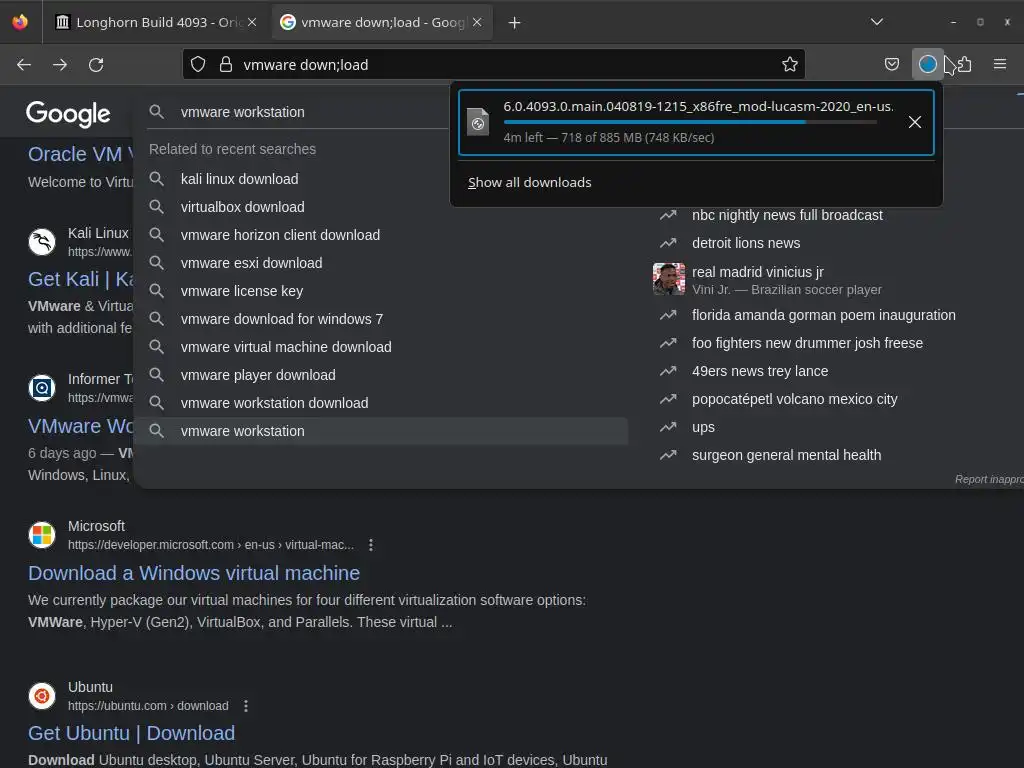Open Download a Windows virtual machine result

tap(194, 573)
